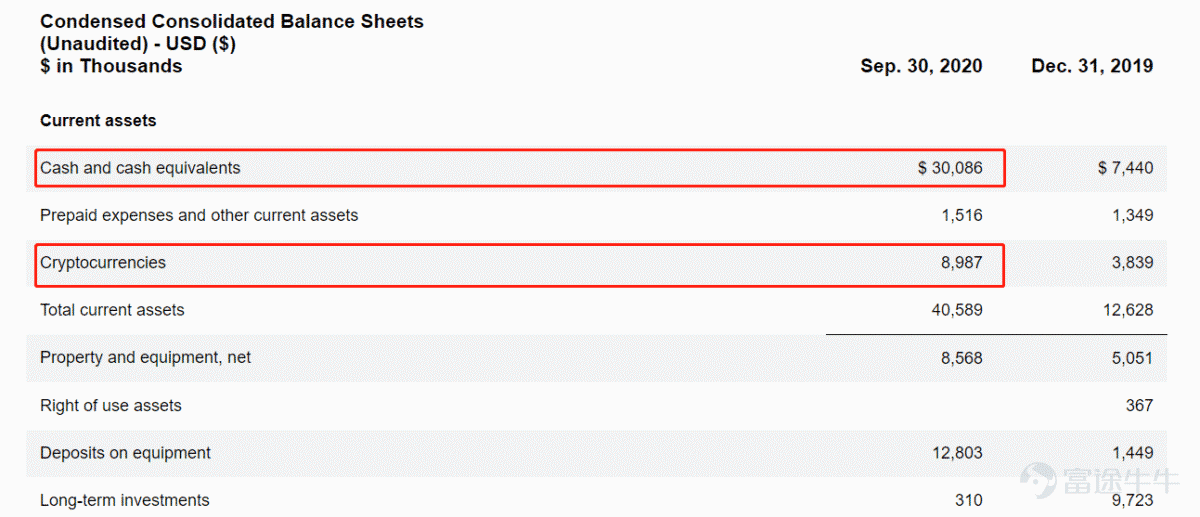
Task: Click the Sep. 30, 2020 column header
Action: click(x=921, y=66)
